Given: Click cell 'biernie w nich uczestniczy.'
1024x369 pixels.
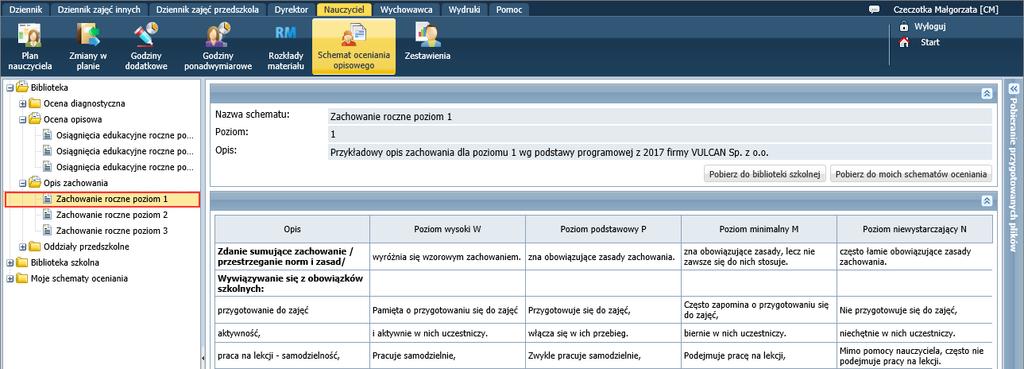Looking at the screenshot, I should [758, 332].
